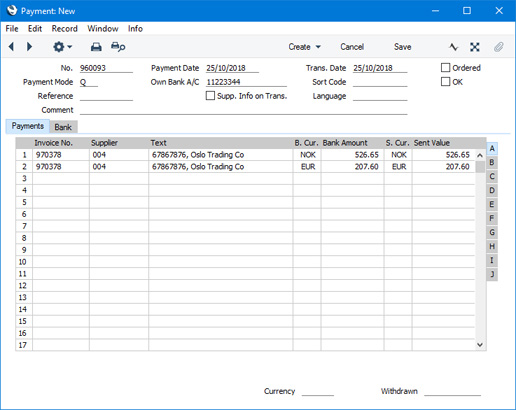Image resolution: width=516 pixels, height=410 pixels.
Task: Click the printer icon
Action: point(96,47)
